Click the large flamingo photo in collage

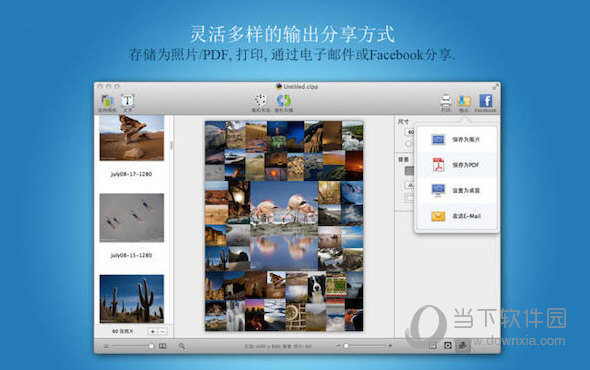click(284, 226)
